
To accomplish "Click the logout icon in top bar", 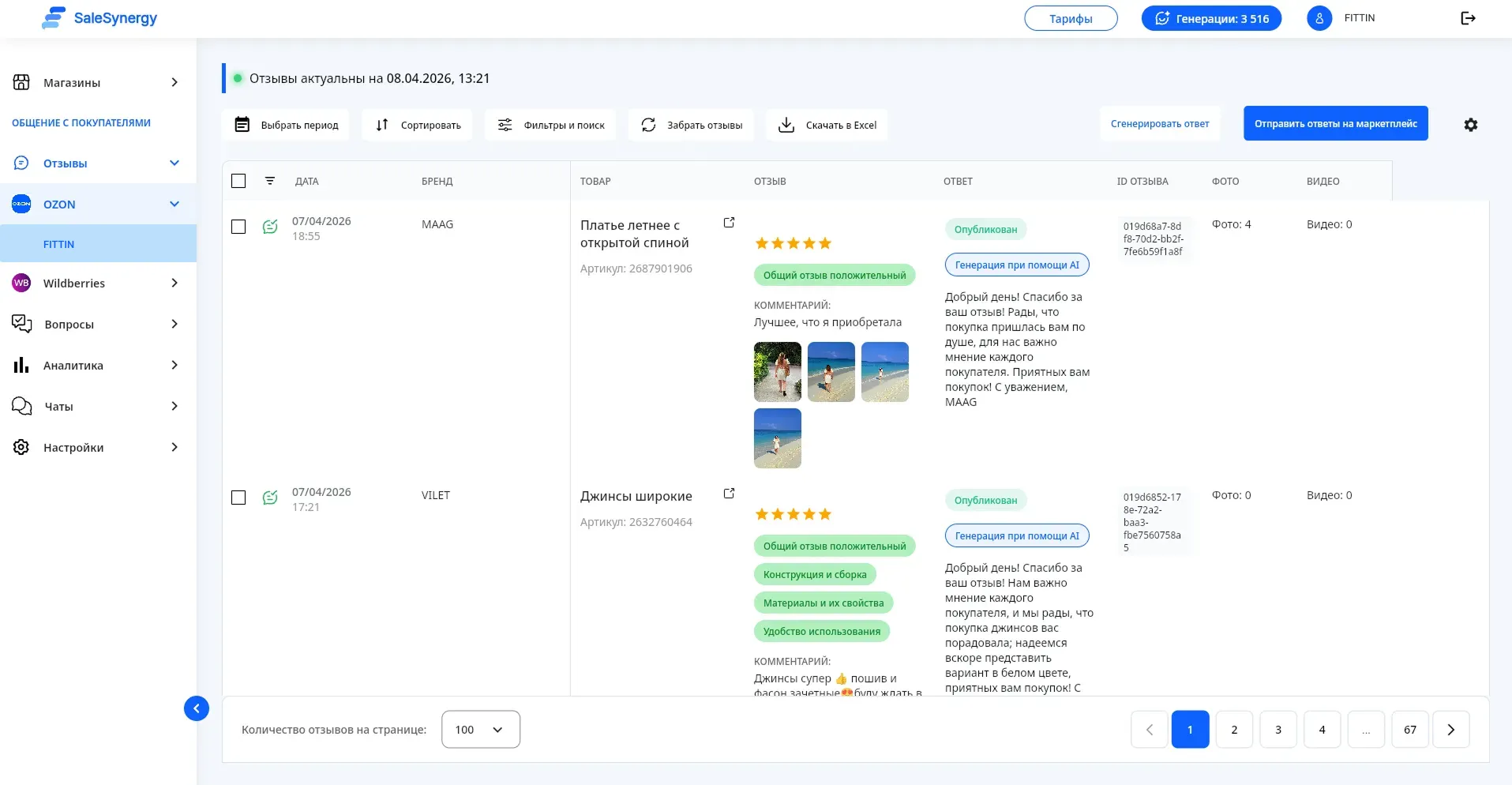I will 1468,18.
